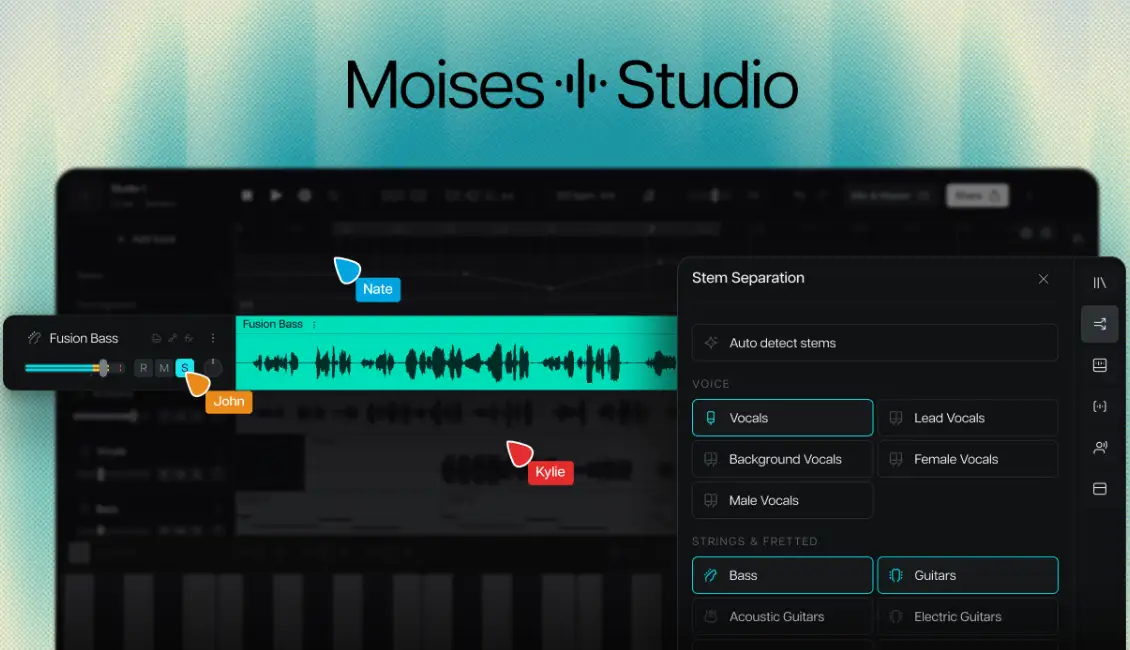Screen dimensions: 1130x650
Task: Open the Fusion Bass clip options dots
Action: click(313, 325)
